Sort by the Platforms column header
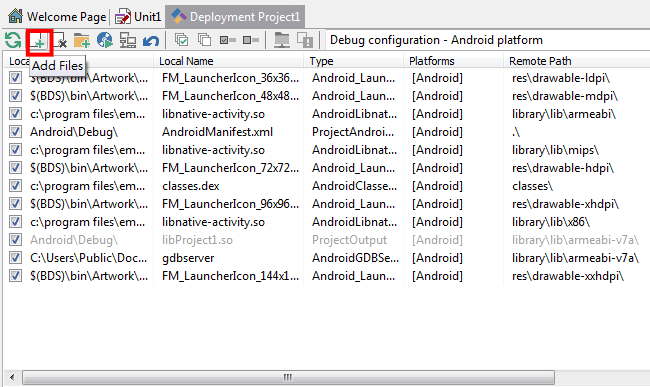The image size is (650, 387). tap(454, 61)
